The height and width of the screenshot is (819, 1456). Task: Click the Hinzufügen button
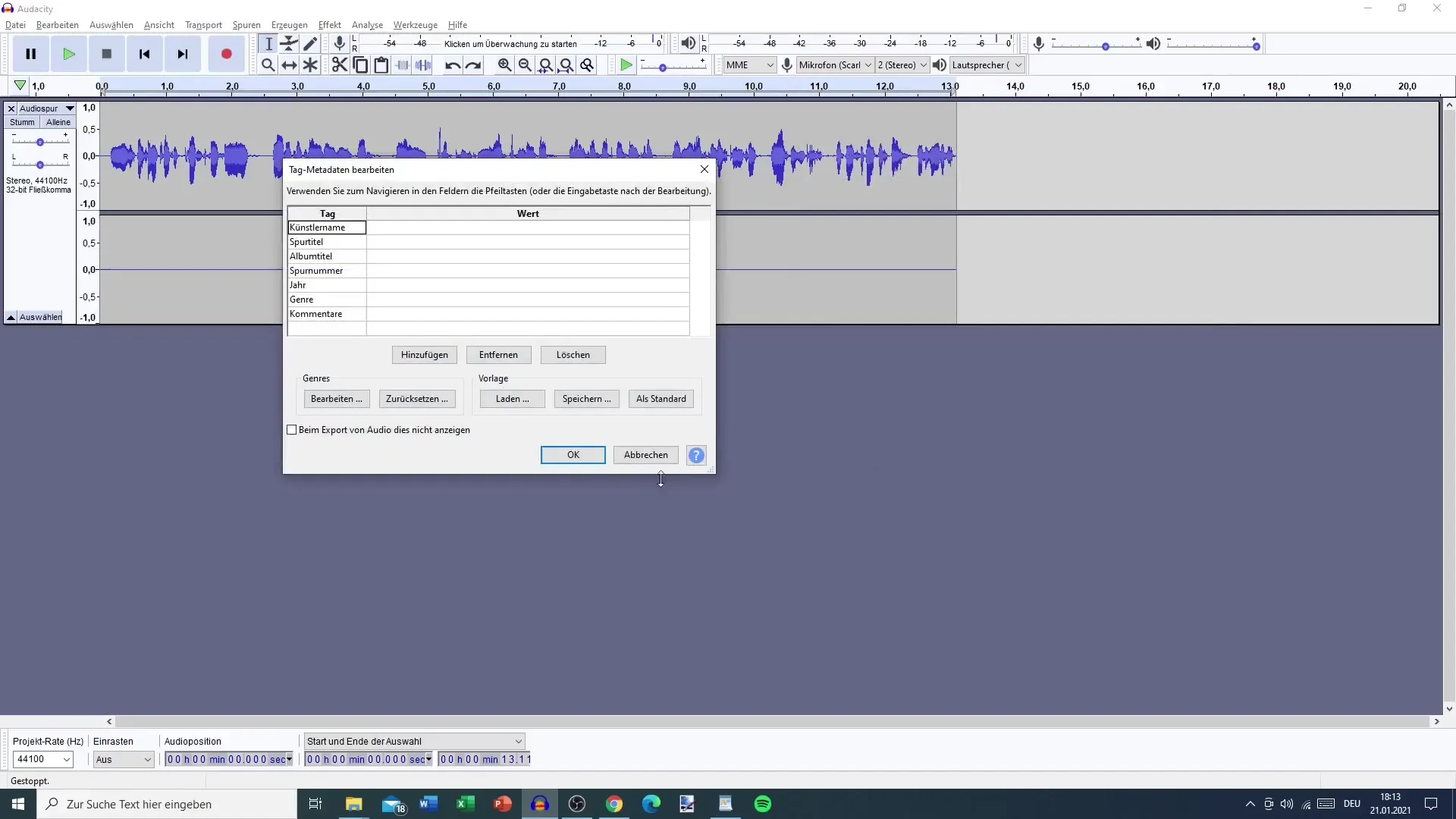pos(425,355)
